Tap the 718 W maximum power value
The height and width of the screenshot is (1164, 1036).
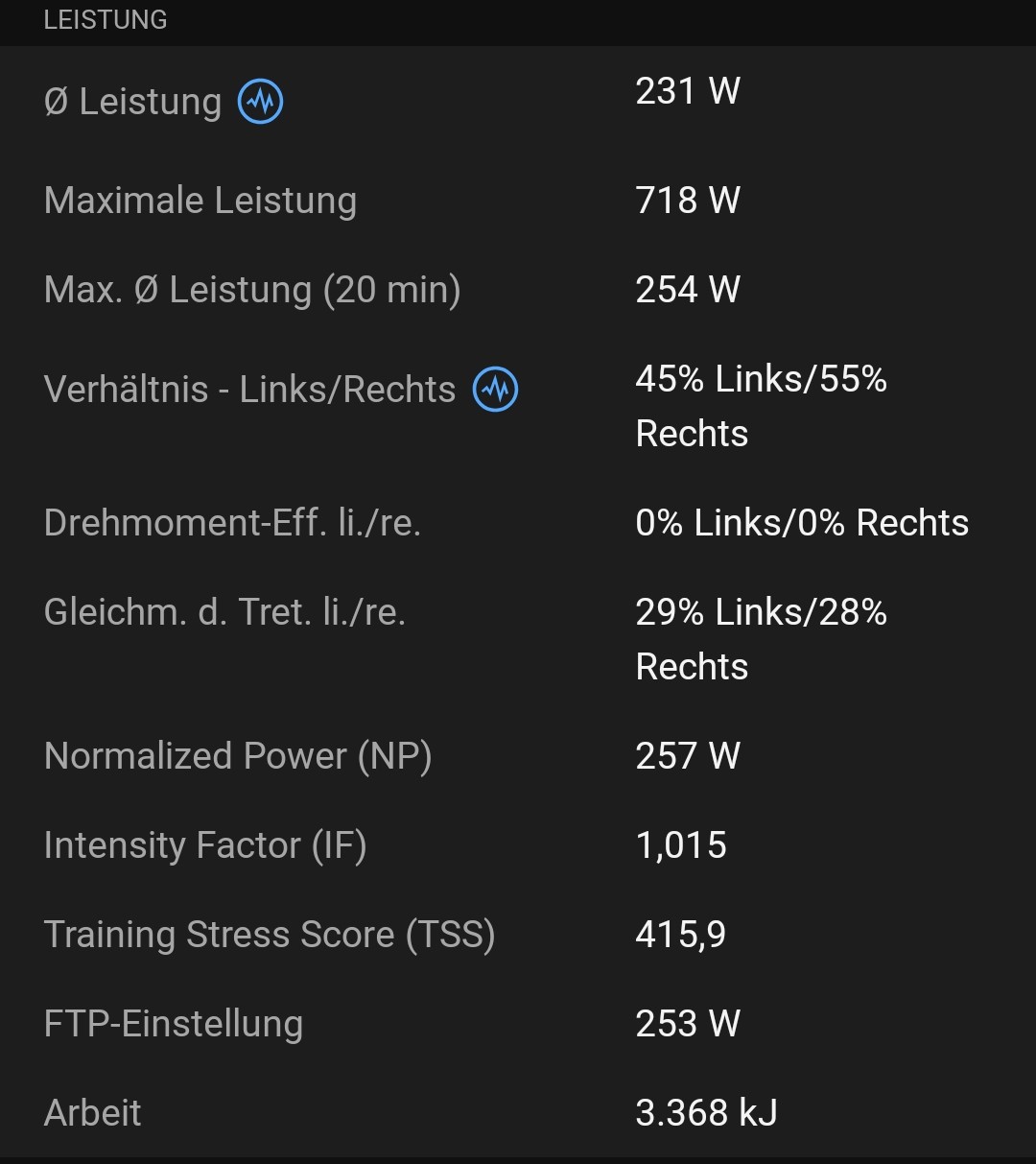click(x=688, y=201)
